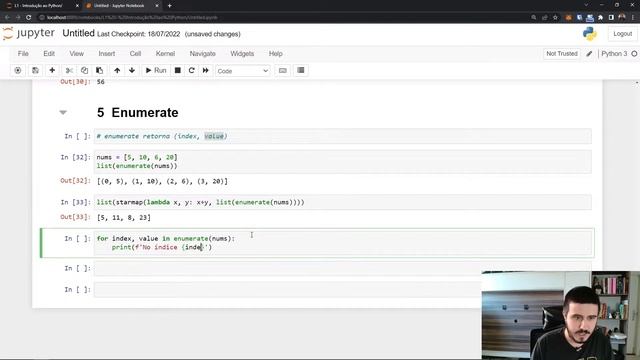Open the View menu
Screen dimensions: 640x360
(76, 53)
